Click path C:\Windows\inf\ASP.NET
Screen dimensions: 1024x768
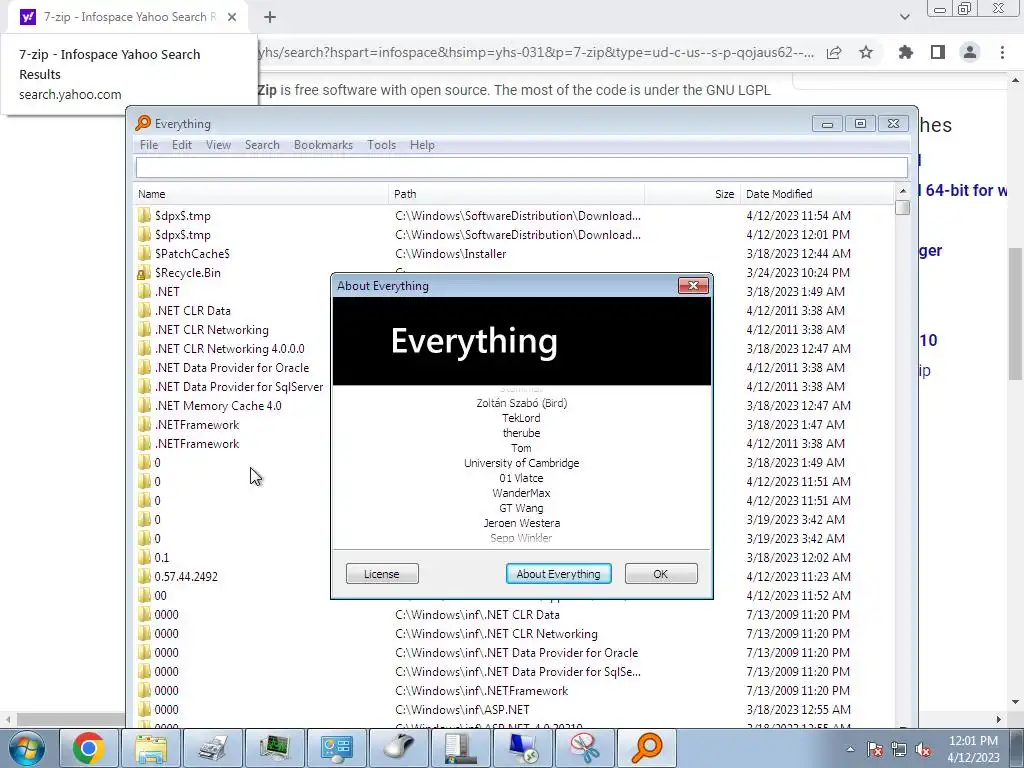coord(462,709)
